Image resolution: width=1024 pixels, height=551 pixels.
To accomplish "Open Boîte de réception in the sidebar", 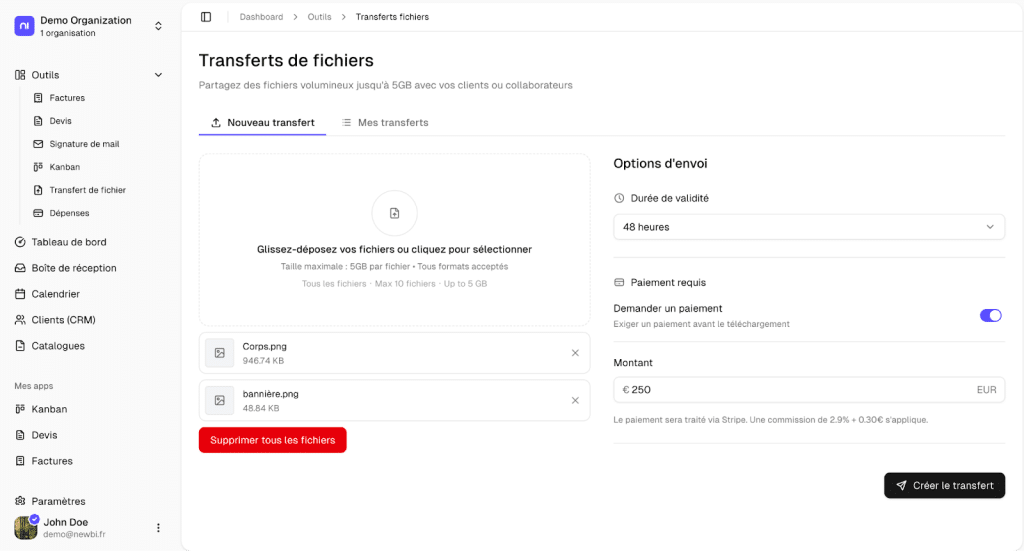I will tap(74, 268).
